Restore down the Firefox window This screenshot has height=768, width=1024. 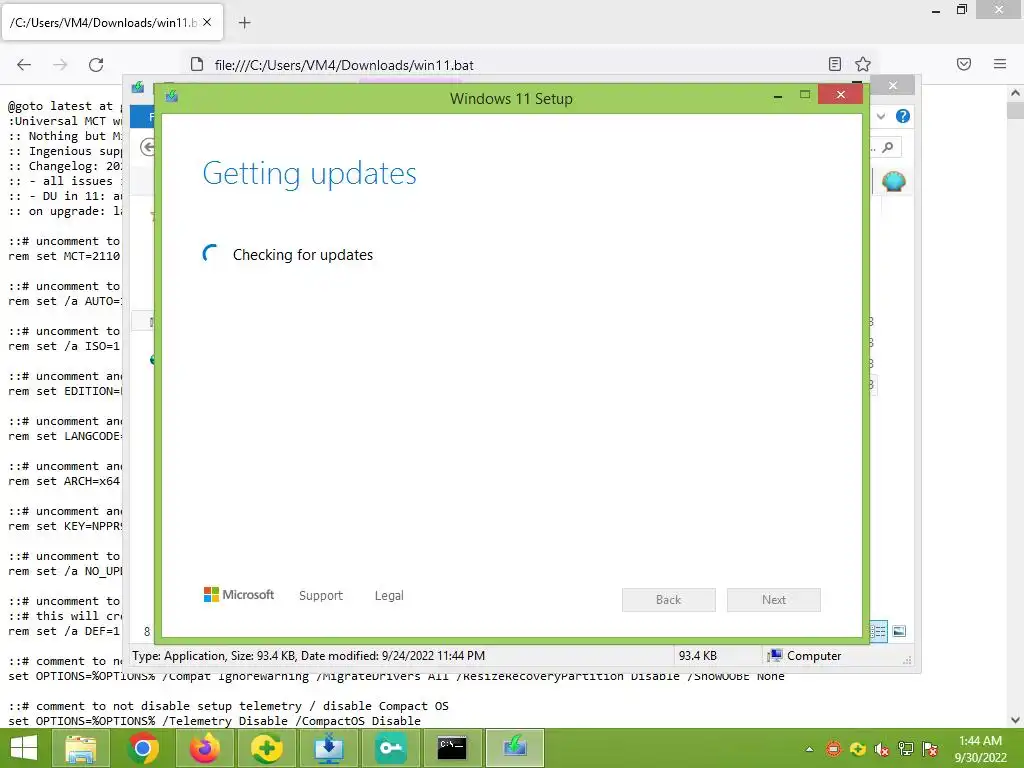click(961, 9)
